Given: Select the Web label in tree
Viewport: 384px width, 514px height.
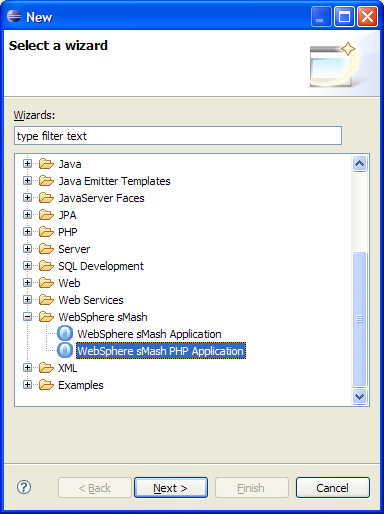Looking at the screenshot, I should [x=69, y=283].
